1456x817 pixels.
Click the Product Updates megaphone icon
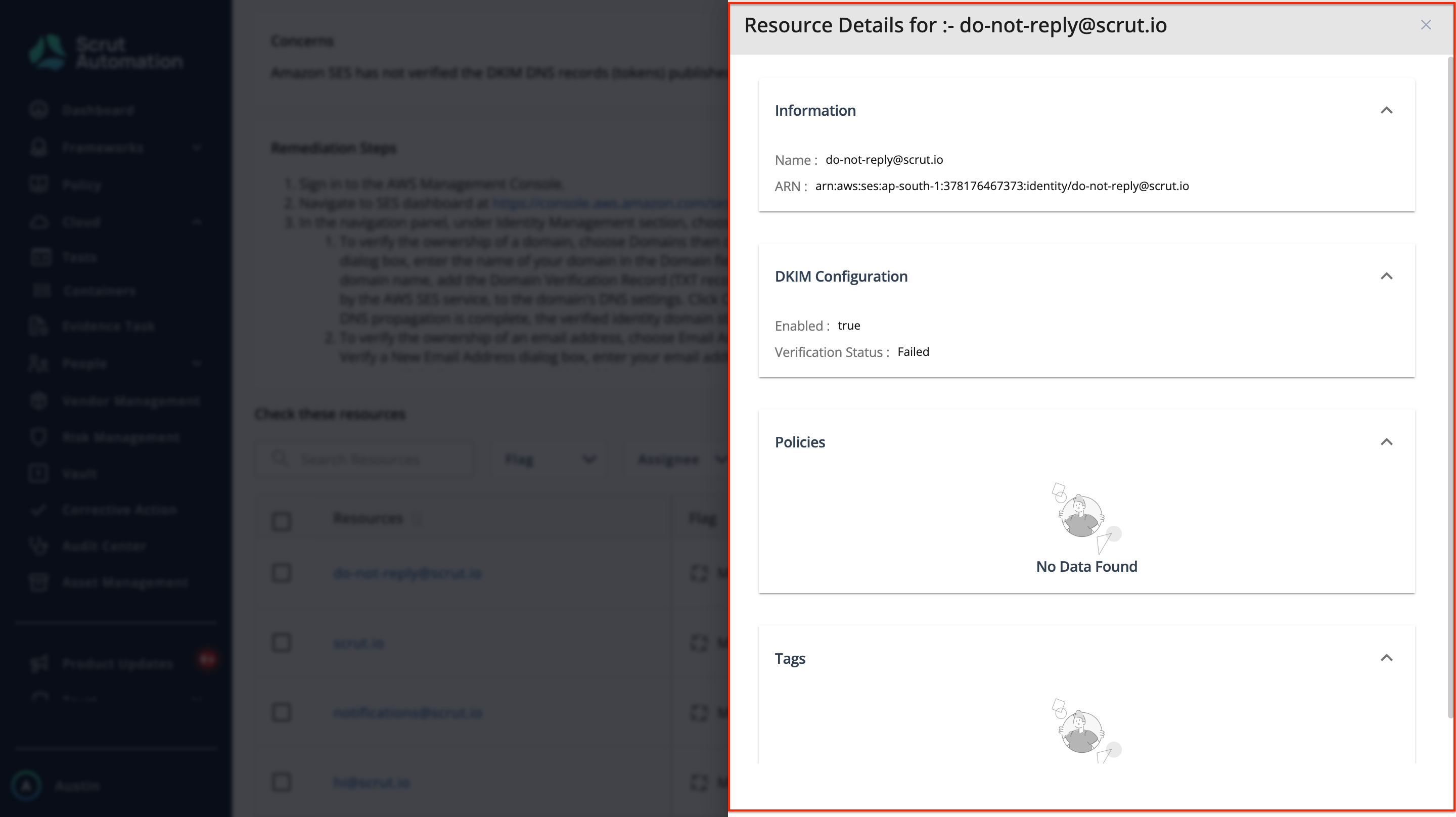pos(39,663)
